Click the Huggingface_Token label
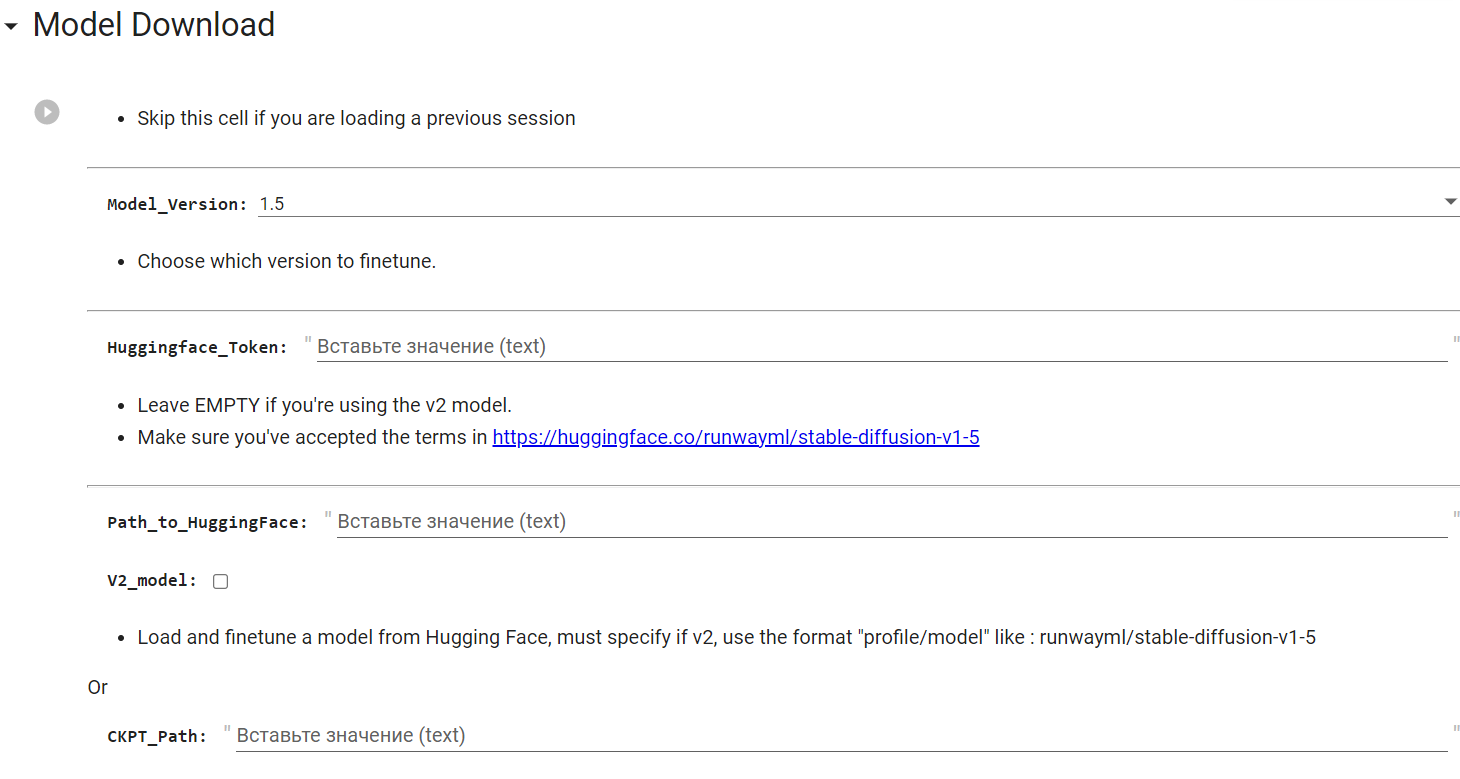1460x779 pixels. (197, 348)
